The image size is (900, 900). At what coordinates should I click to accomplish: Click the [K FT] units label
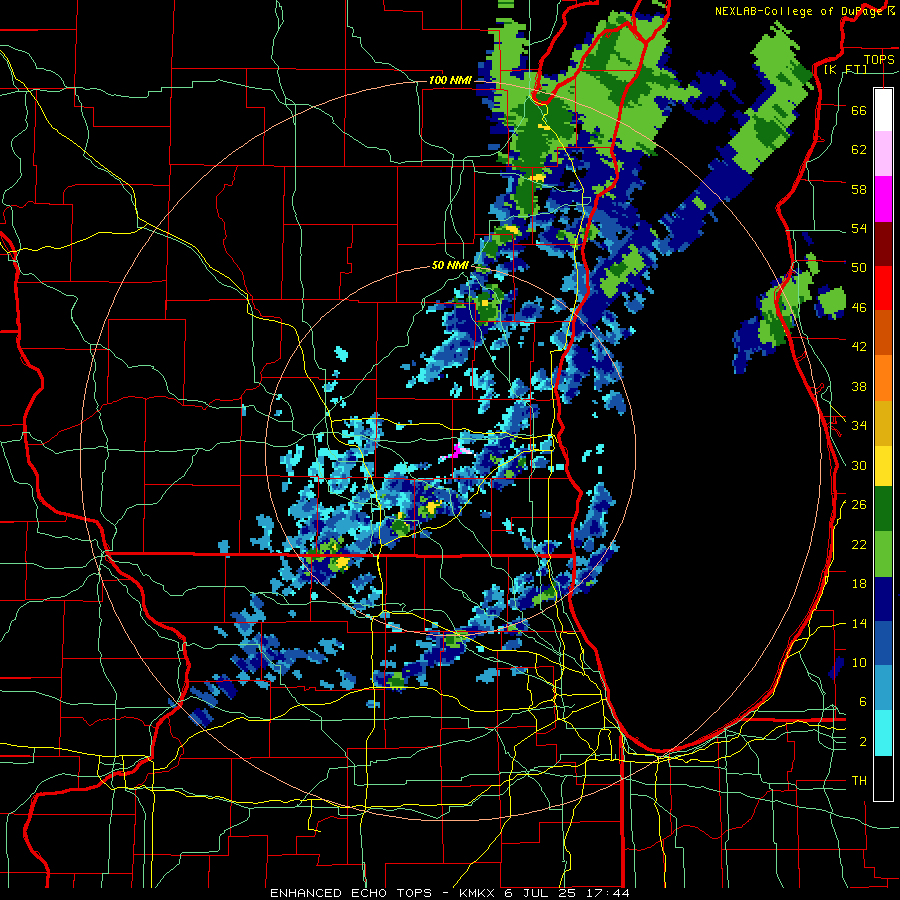point(845,69)
